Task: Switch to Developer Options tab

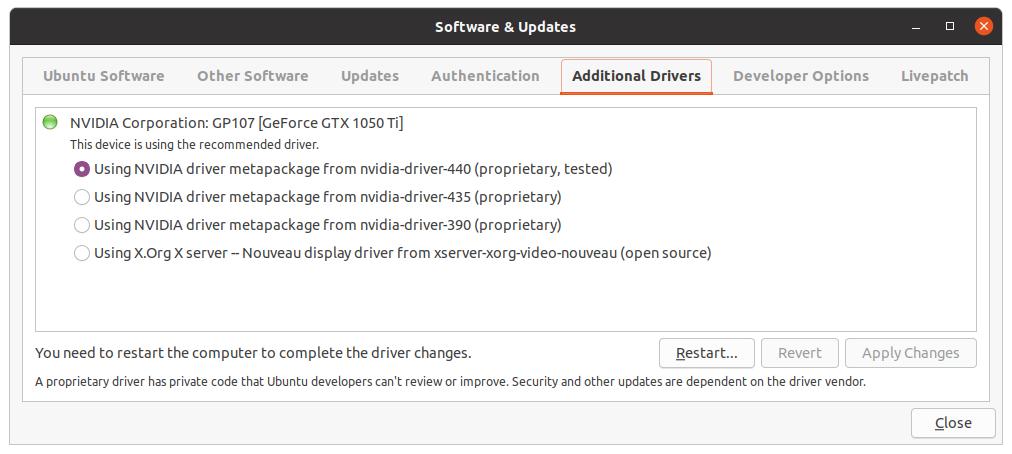Action: point(801,76)
